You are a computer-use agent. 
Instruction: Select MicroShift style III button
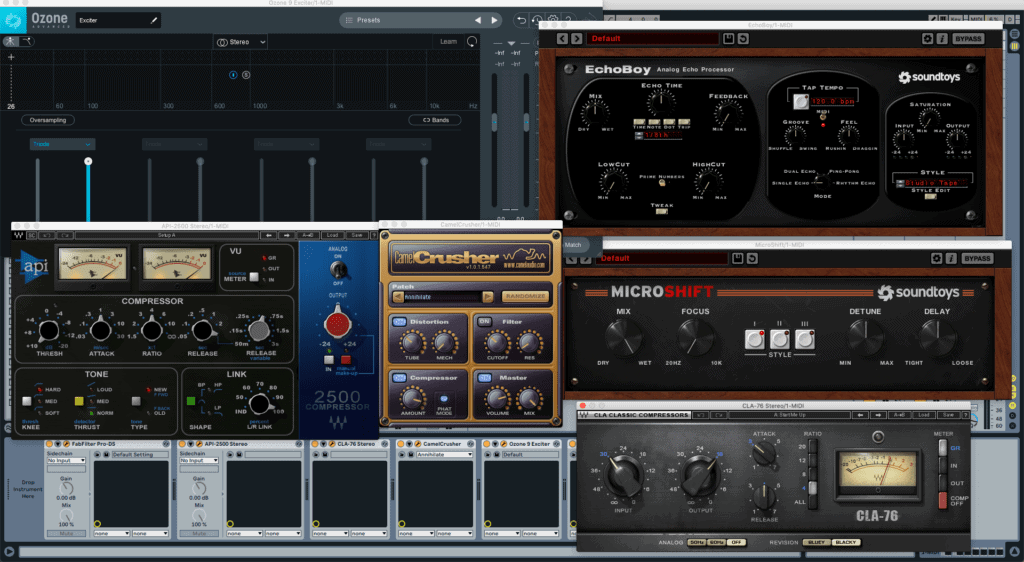coord(805,339)
